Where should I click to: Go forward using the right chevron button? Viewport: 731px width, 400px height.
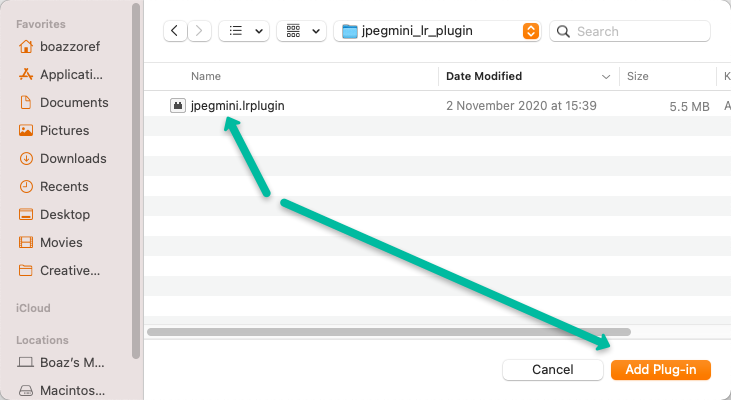click(200, 31)
